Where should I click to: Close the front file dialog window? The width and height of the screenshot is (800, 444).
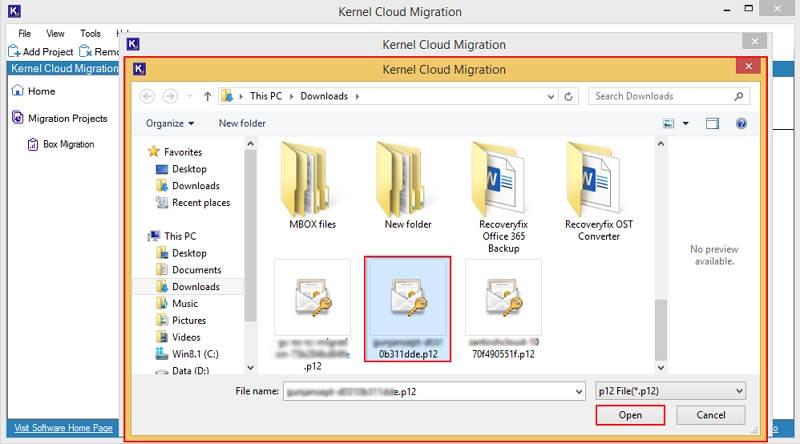[x=748, y=66]
